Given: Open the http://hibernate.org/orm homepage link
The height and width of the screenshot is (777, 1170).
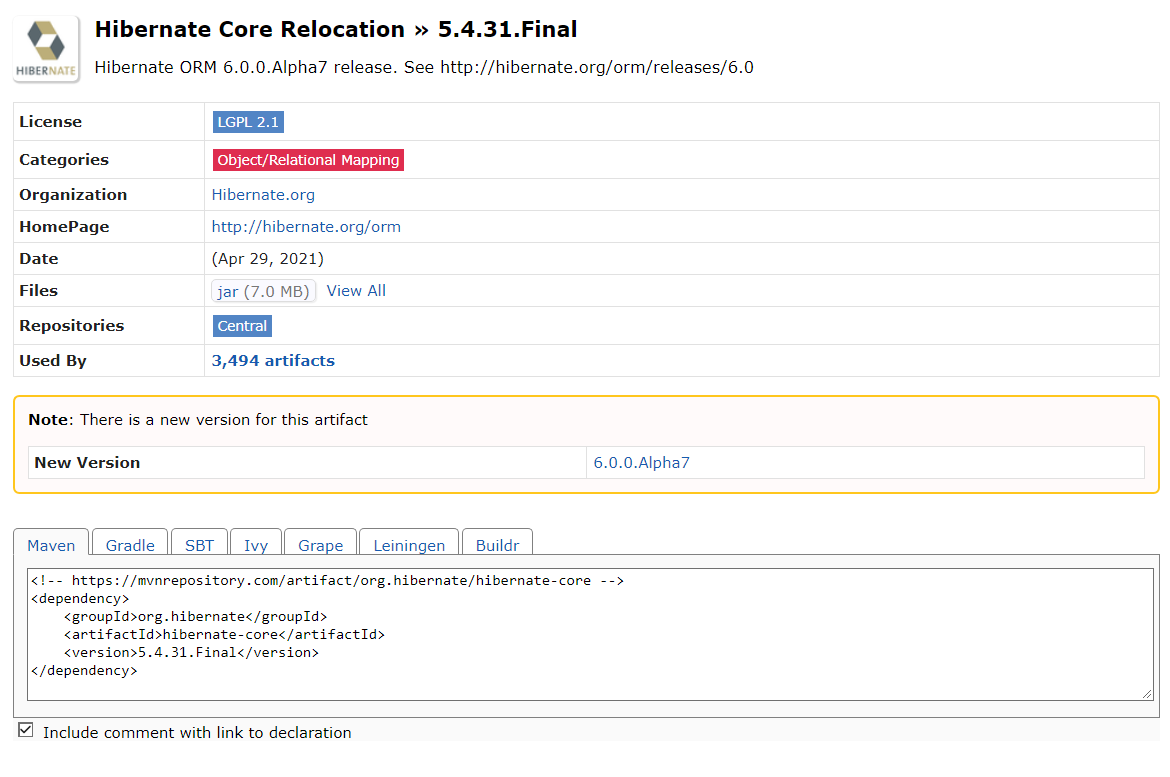Looking at the screenshot, I should click(306, 227).
